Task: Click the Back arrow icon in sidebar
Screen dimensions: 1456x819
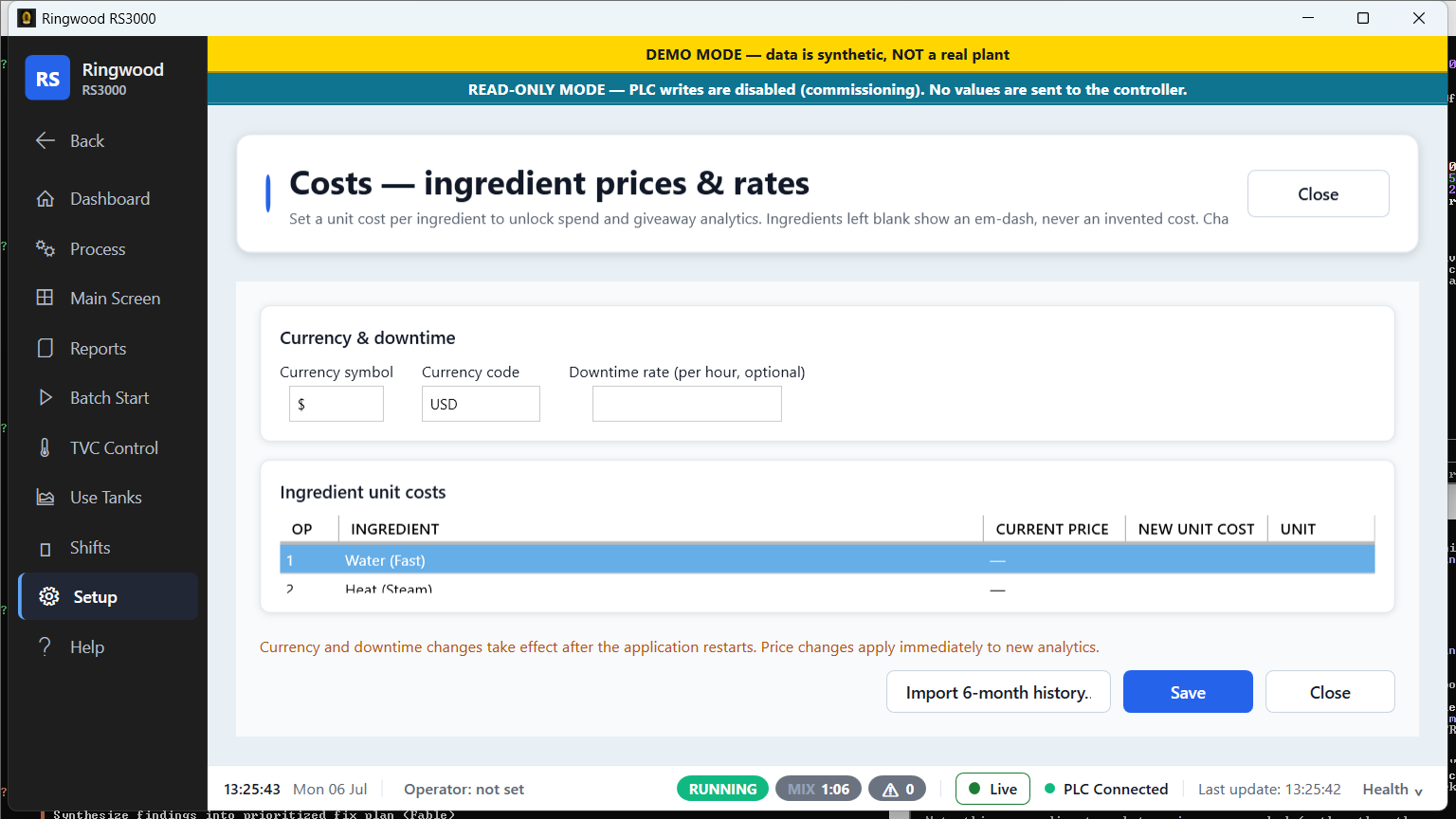Action: point(45,140)
